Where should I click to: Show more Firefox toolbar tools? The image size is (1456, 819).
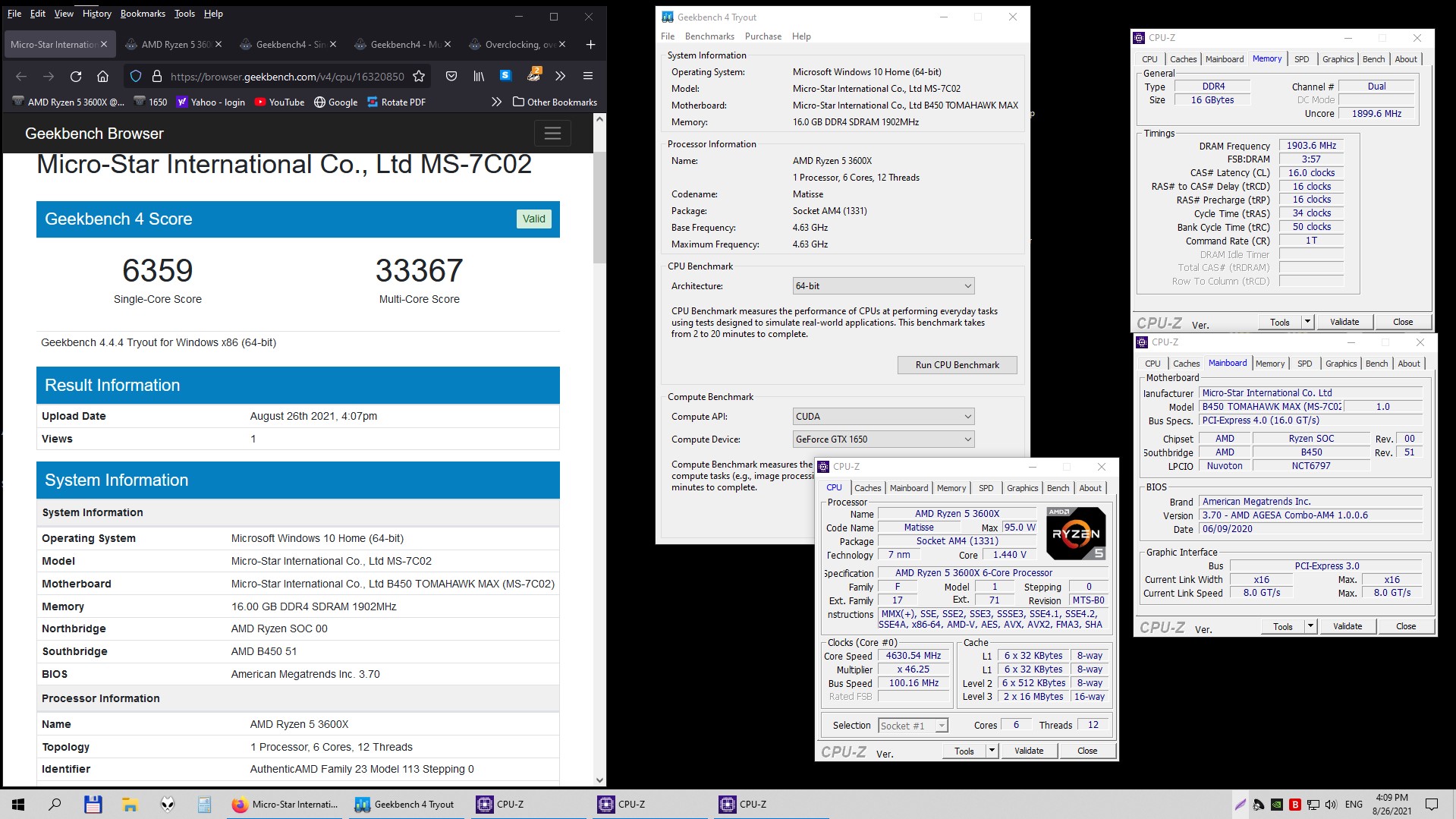click(561, 76)
